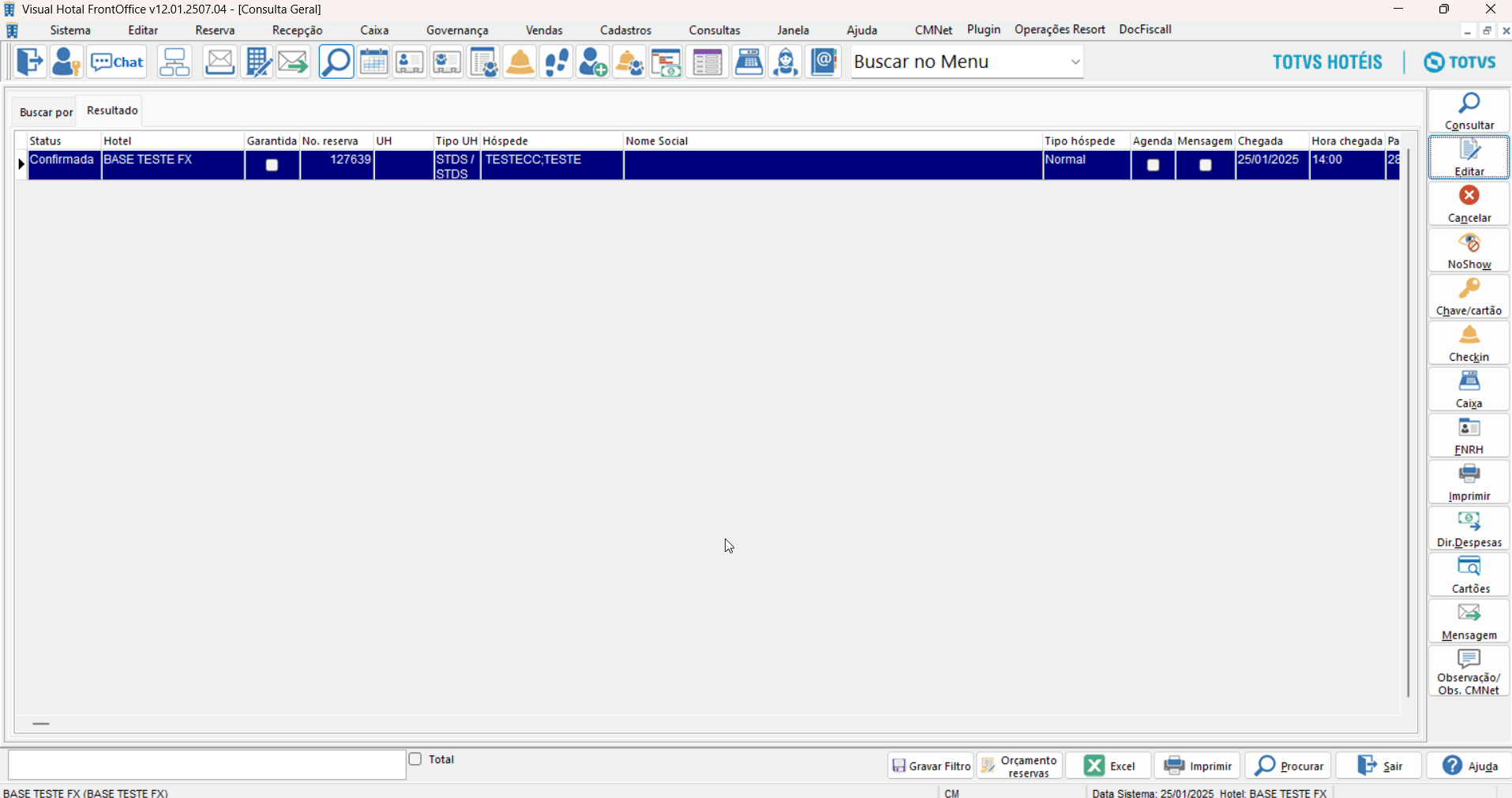Switch to the Buscar por tab
This screenshot has height=798, width=1512.
46,112
